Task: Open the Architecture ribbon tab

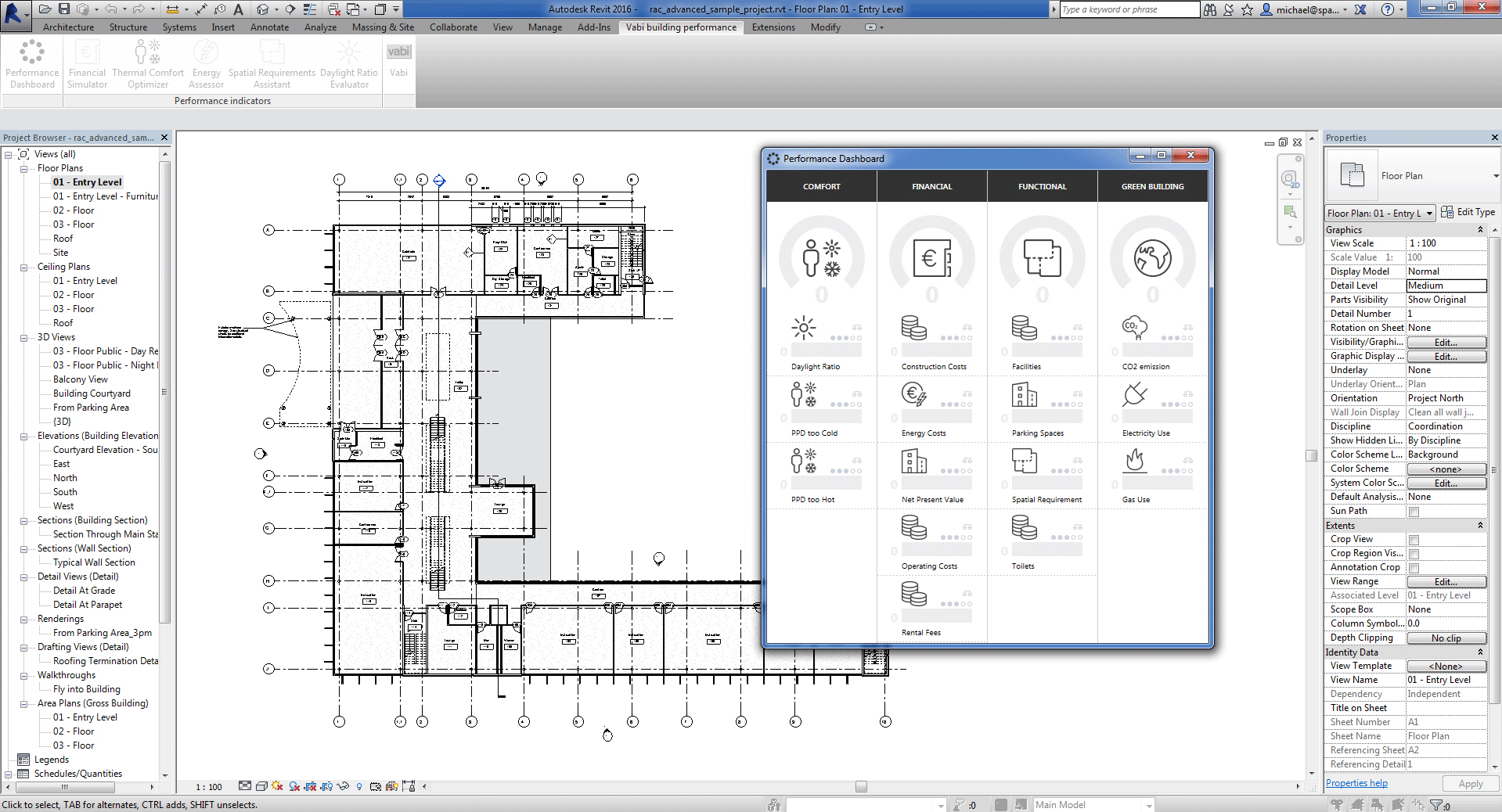Action: click(x=68, y=27)
